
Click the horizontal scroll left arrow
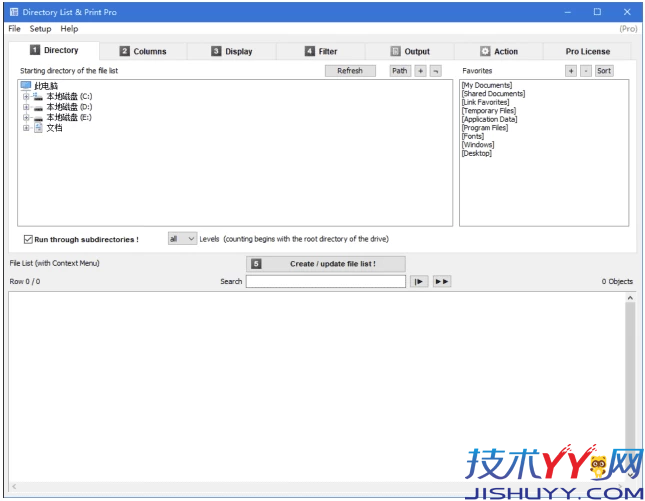(14, 487)
